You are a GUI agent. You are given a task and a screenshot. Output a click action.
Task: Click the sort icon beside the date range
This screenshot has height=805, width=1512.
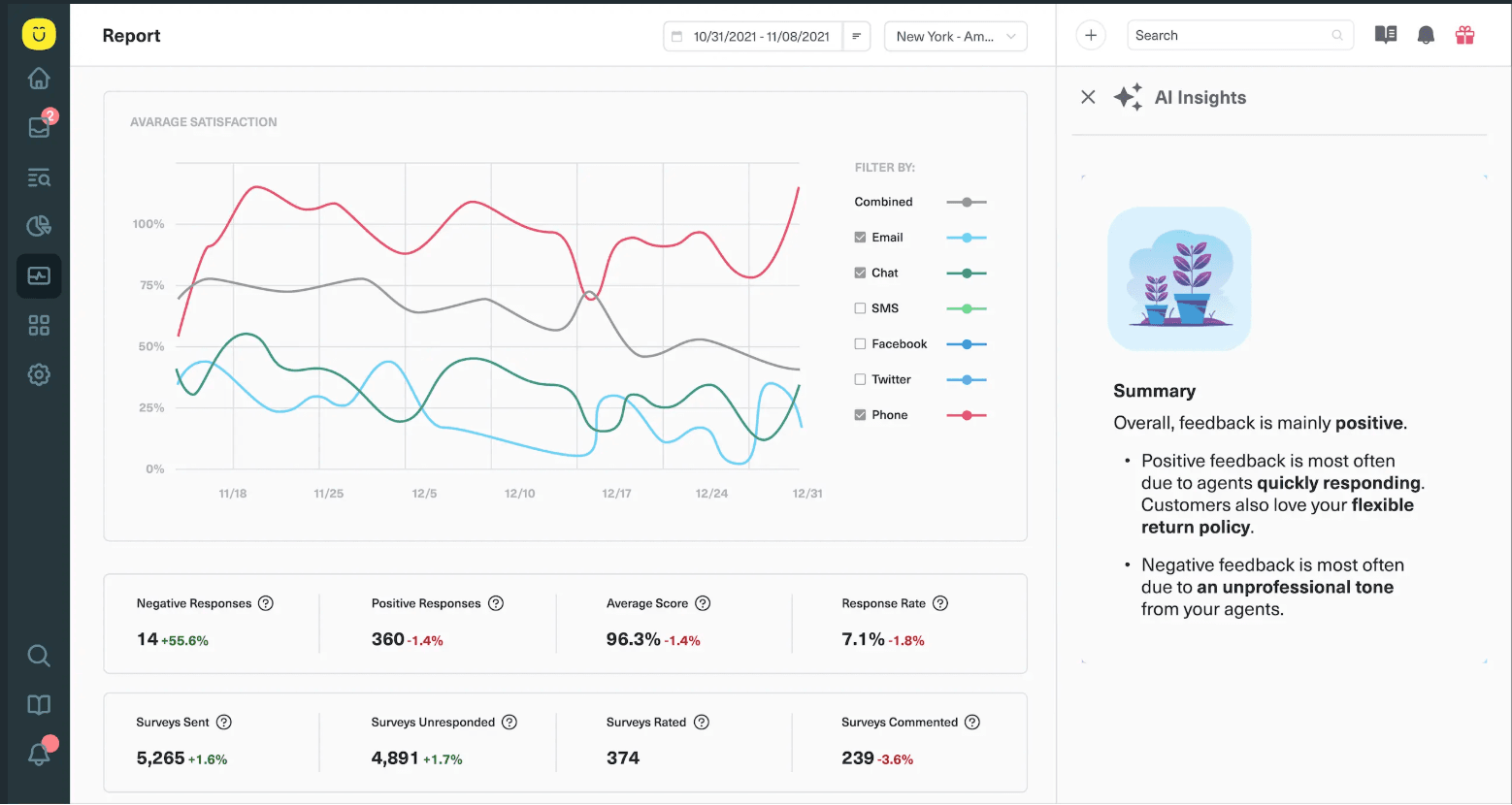[855, 36]
